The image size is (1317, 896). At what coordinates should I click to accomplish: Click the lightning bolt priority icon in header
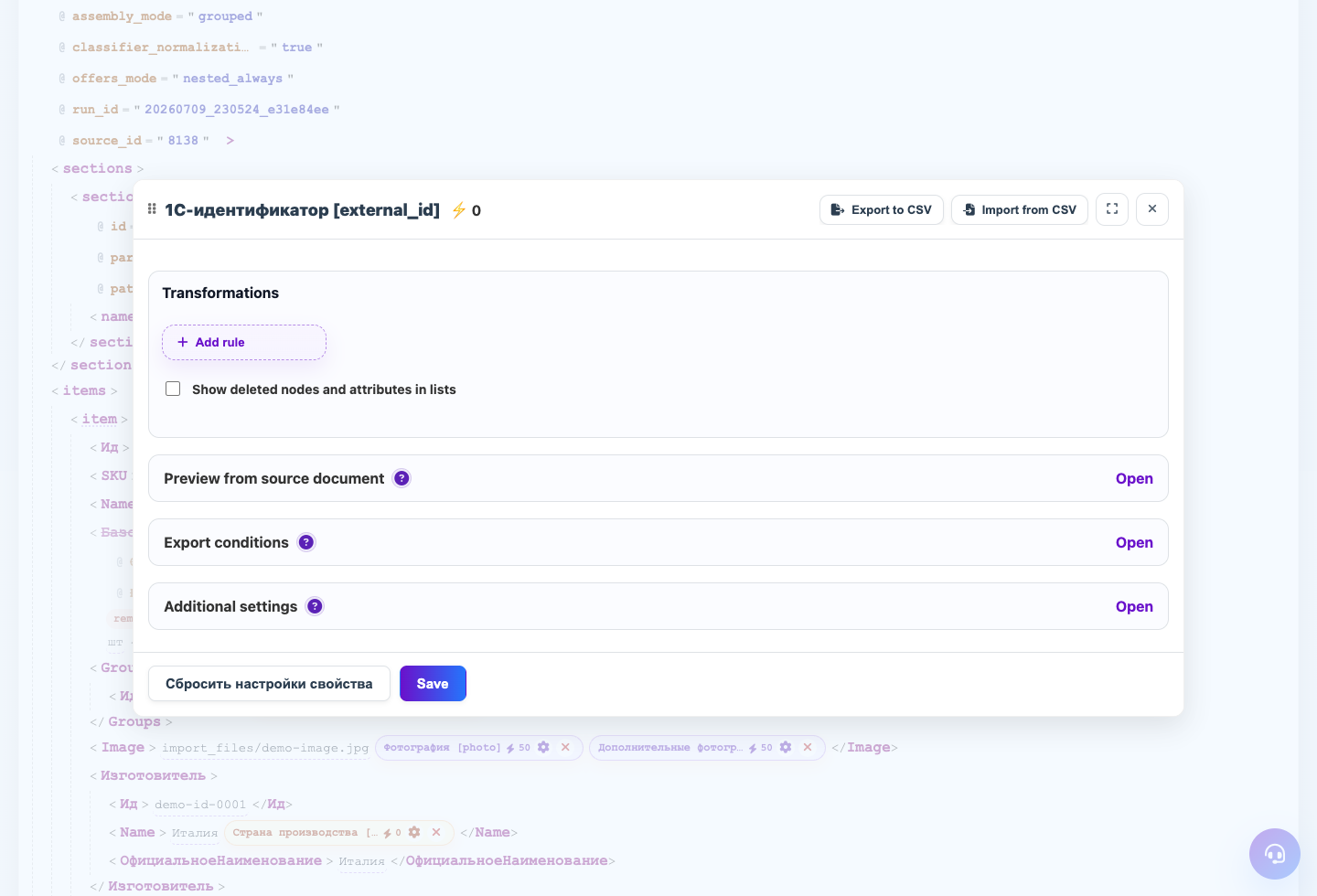pos(459,210)
